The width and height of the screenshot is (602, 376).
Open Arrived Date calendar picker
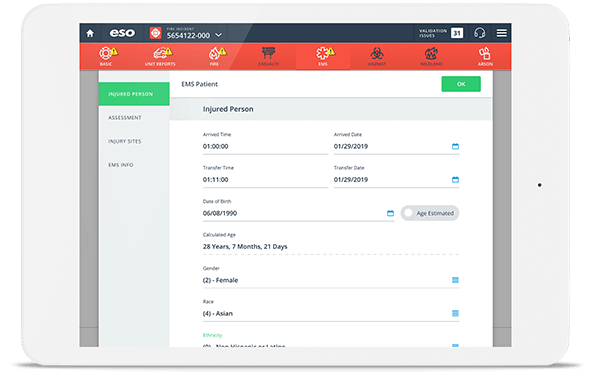click(455, 146)
